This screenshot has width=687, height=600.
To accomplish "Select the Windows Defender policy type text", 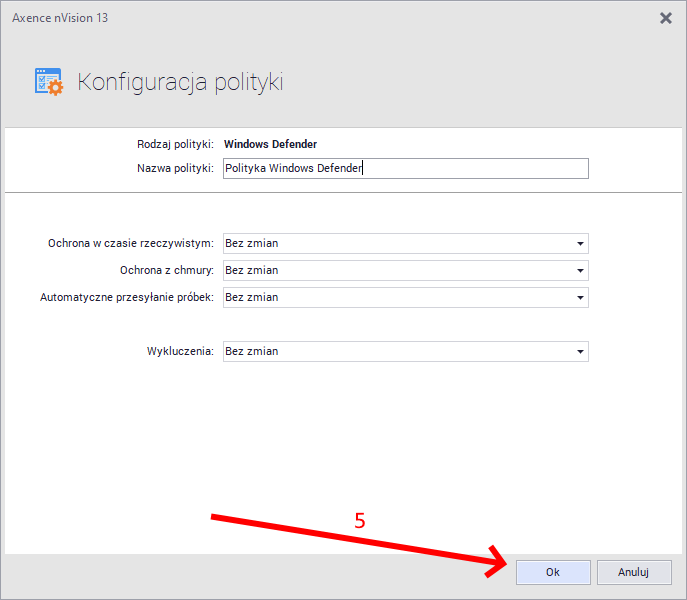I will [x=270, y=144].
